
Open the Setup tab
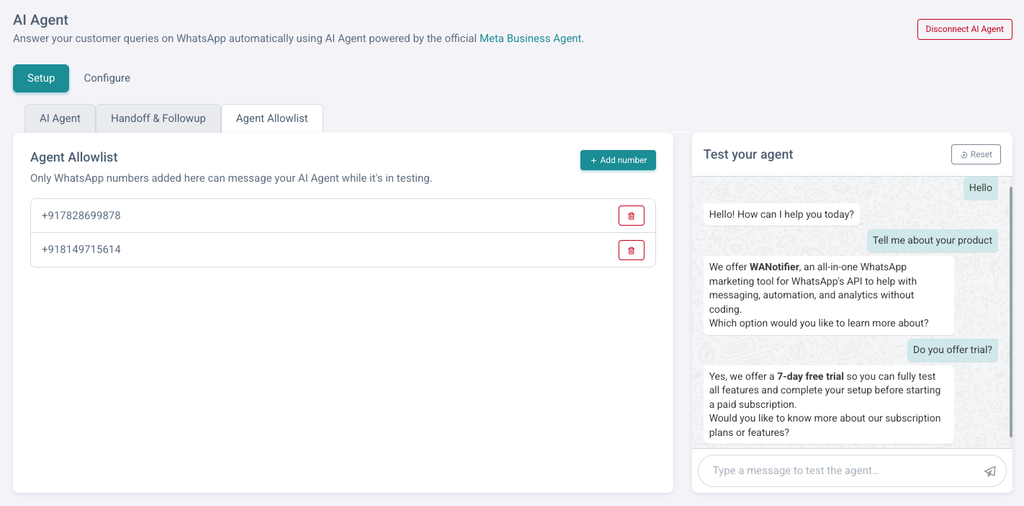coord(41,78)
